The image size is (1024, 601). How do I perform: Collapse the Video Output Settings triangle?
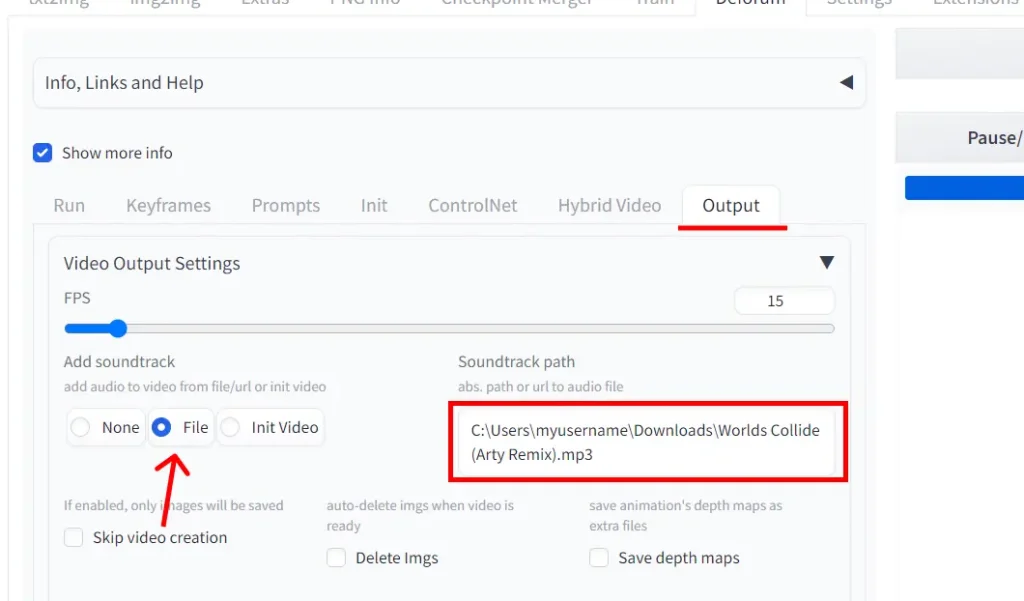(826, 263)
